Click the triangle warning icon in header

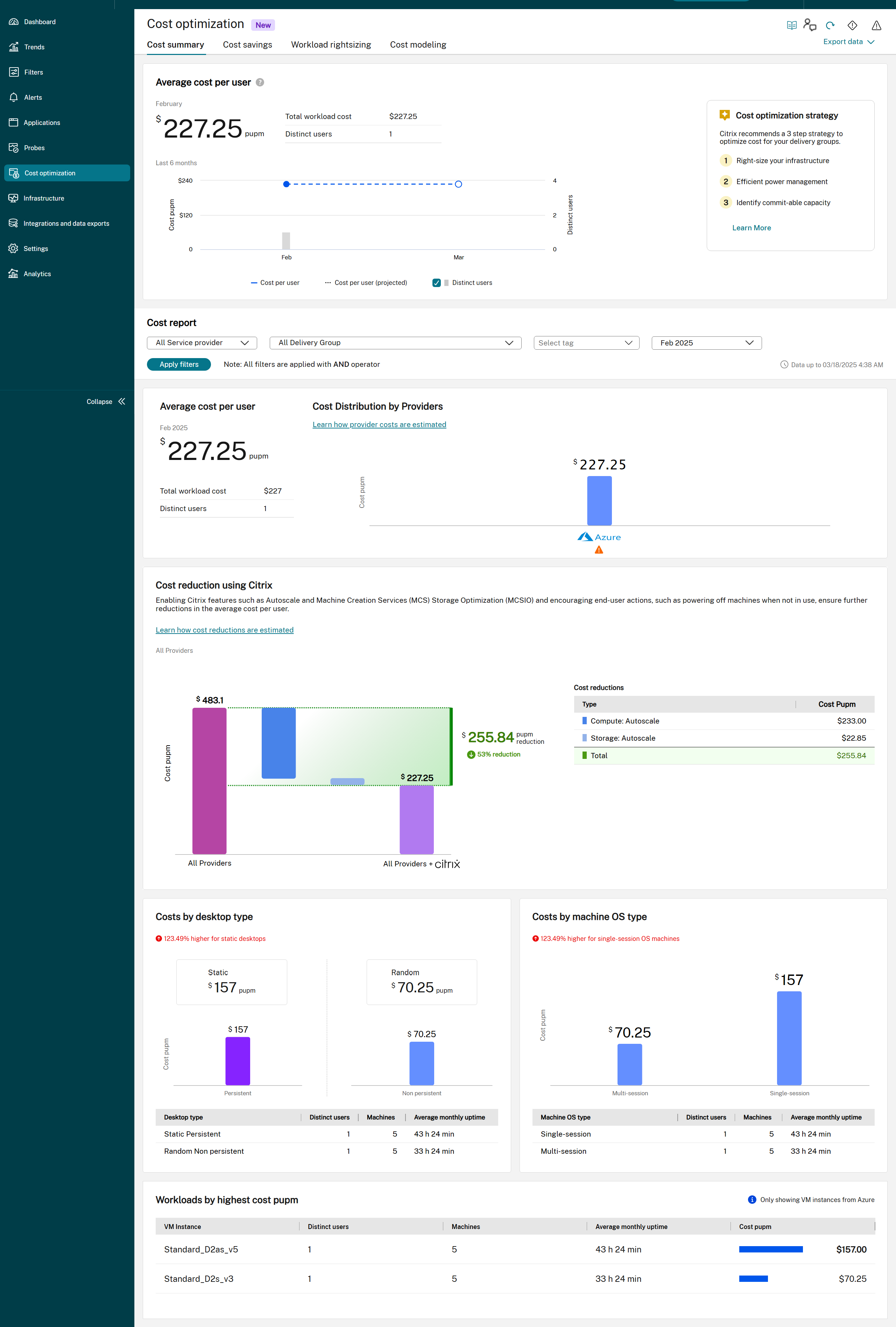pos(876,25)
